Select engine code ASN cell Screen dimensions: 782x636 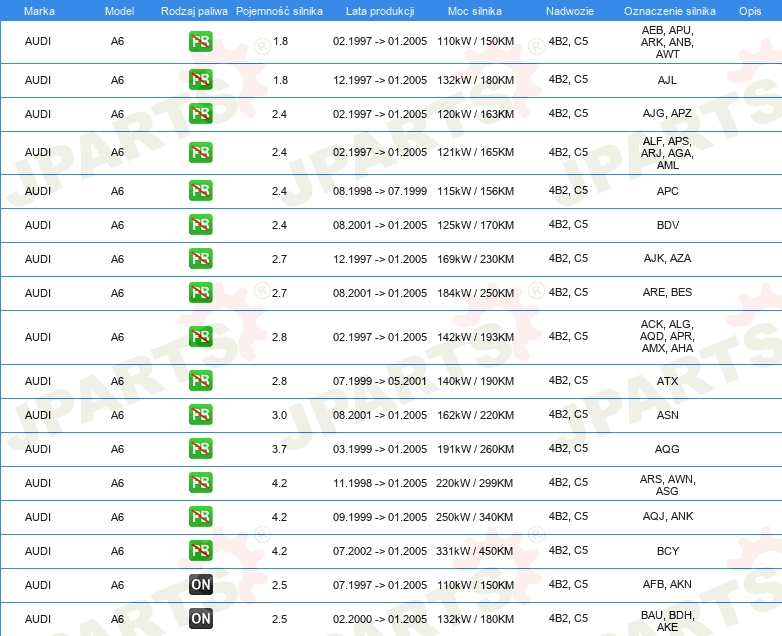[x=667, y=415]
